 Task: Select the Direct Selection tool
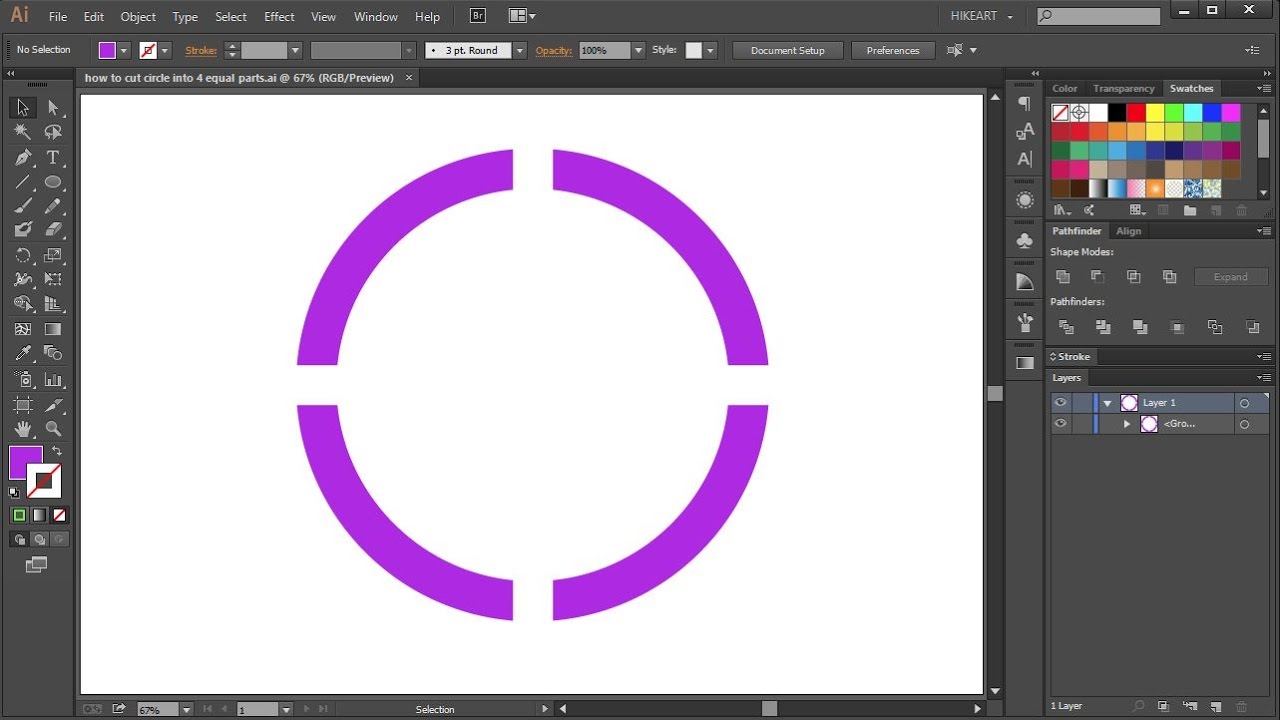(x=53, y=108)
